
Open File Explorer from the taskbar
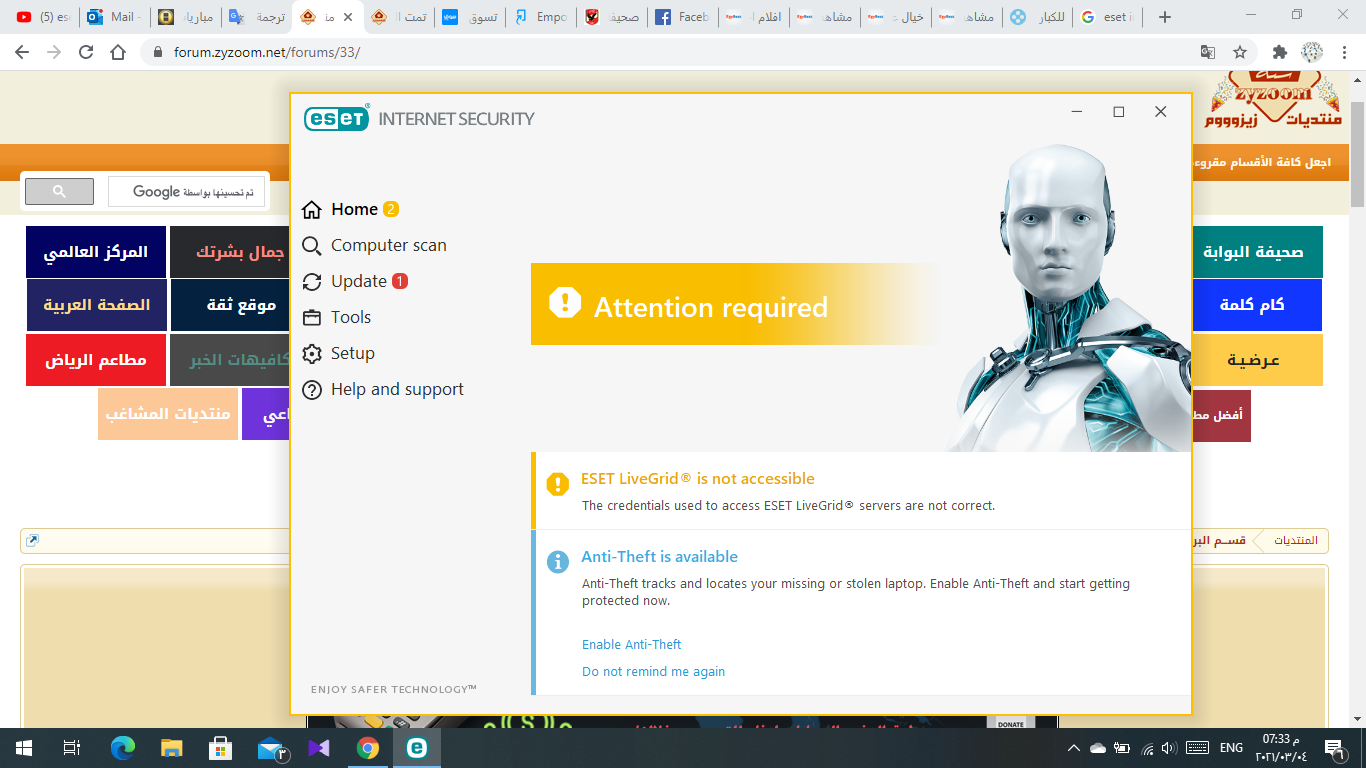pyautogui.click(x=172, y=748)
